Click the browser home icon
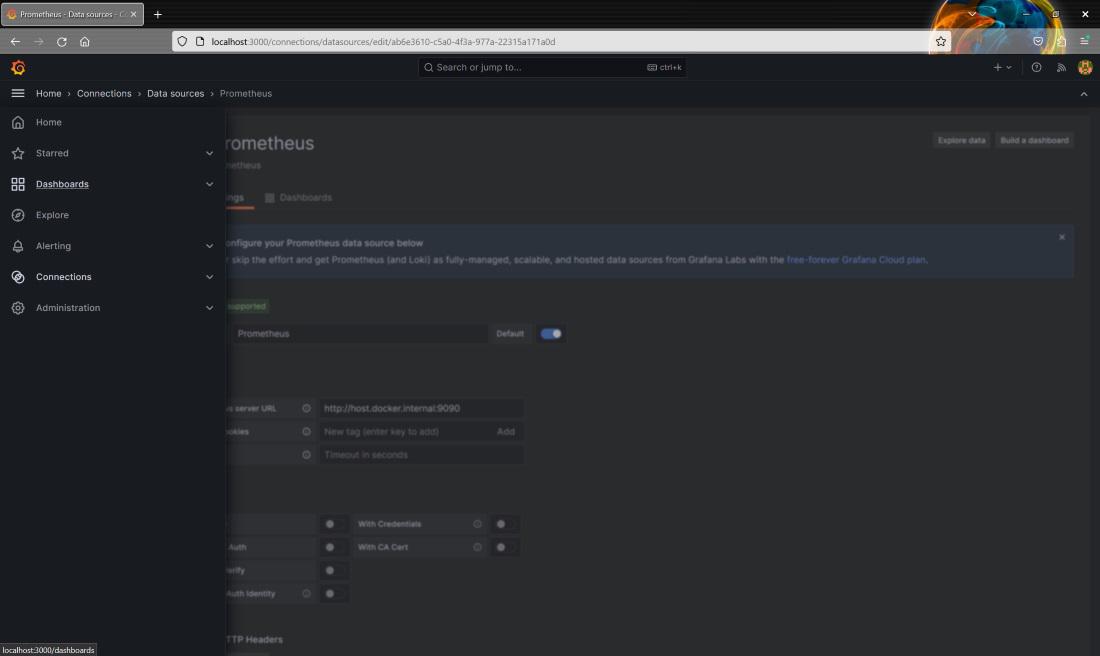 [85, 41]
